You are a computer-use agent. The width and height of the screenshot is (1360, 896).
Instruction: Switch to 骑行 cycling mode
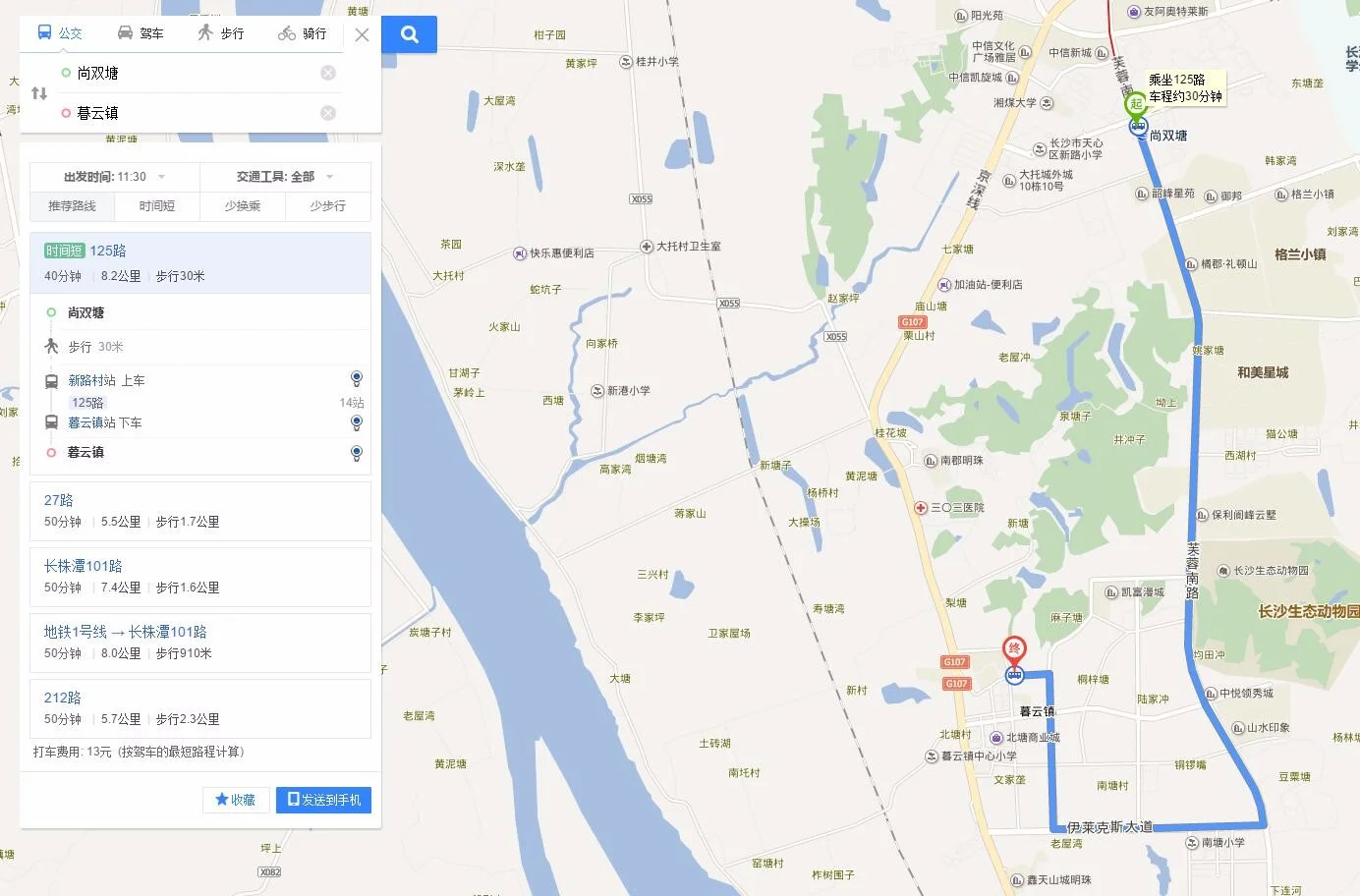click(302, 33)
